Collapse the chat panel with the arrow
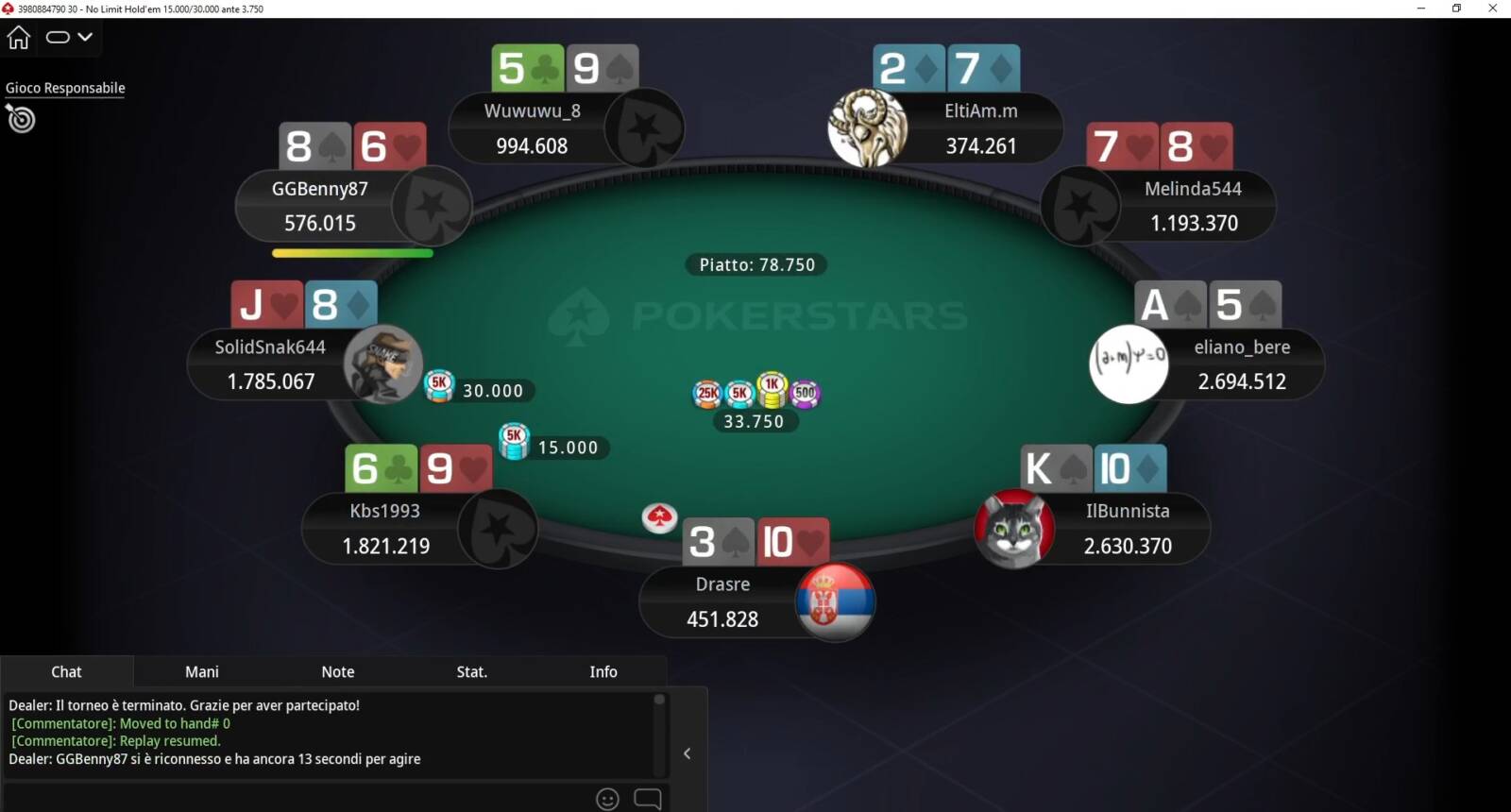The image size is (1511, 812). [x=688, y=753]
